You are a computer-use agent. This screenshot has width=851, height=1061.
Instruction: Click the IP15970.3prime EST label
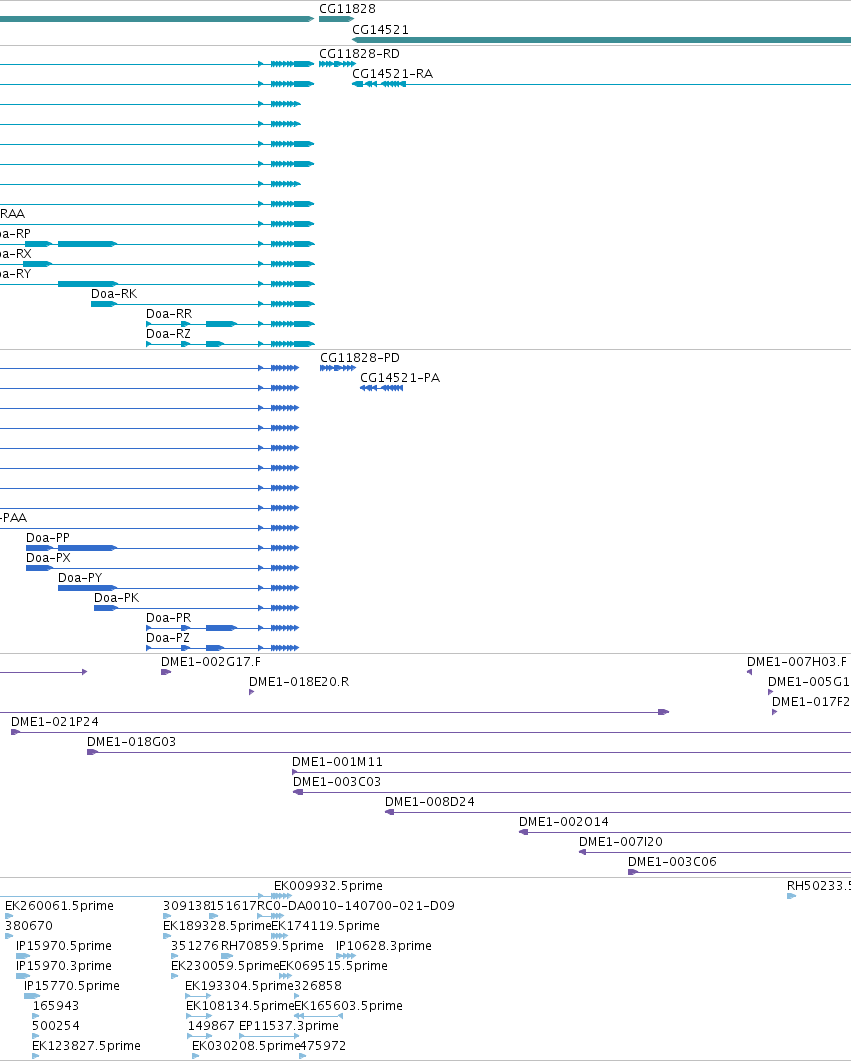pos(64,966)
